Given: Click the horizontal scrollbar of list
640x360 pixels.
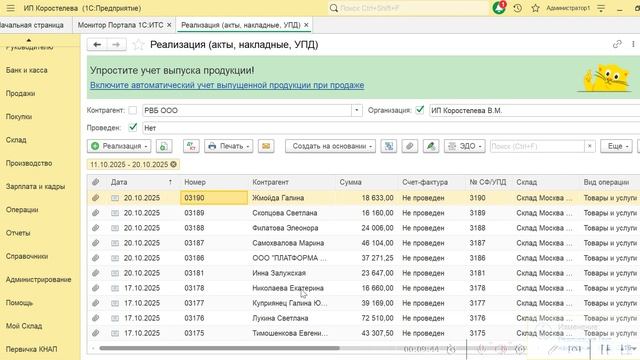Looking at the screenshot, I should [219, 348].
